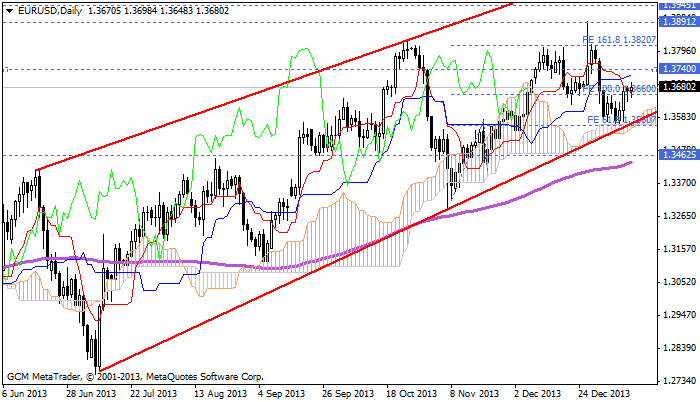Select the right anchor handle of 1.37400 line
The image size is (700, 402).
click(x=655, y=69)
